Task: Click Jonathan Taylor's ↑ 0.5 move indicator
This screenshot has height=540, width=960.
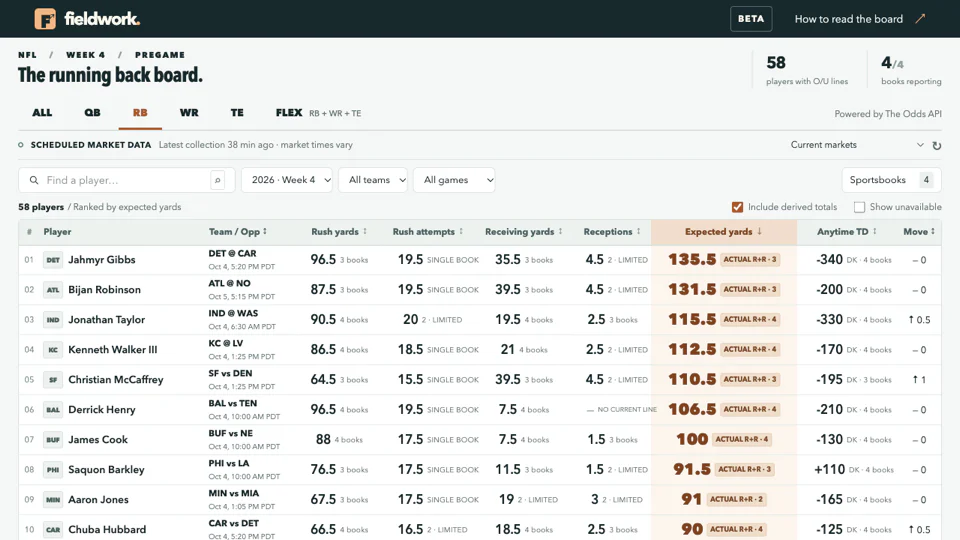Action: (x=919, y=320)
